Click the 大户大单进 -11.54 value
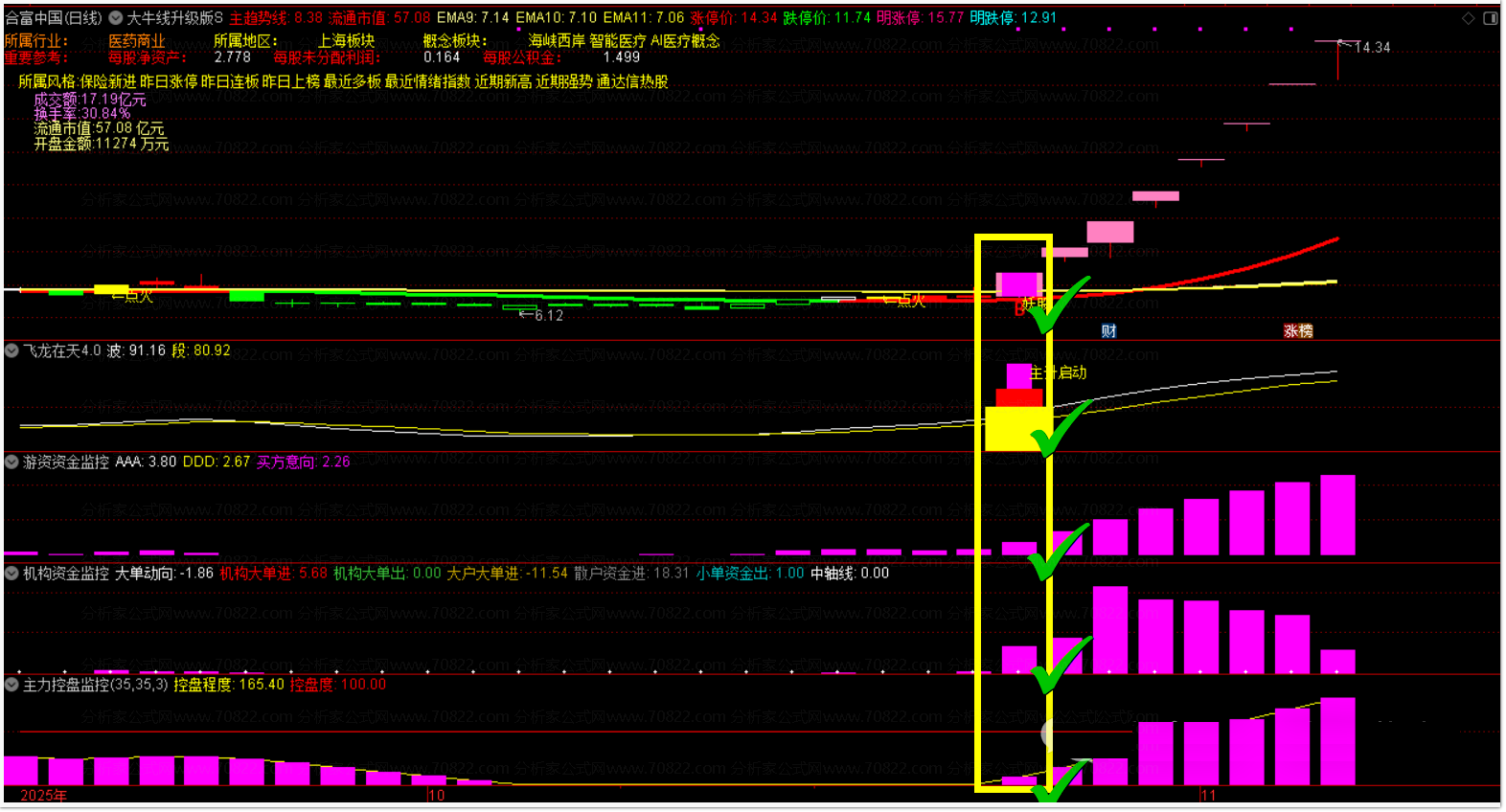1506x812 pixels. click(x=508, y=573)
